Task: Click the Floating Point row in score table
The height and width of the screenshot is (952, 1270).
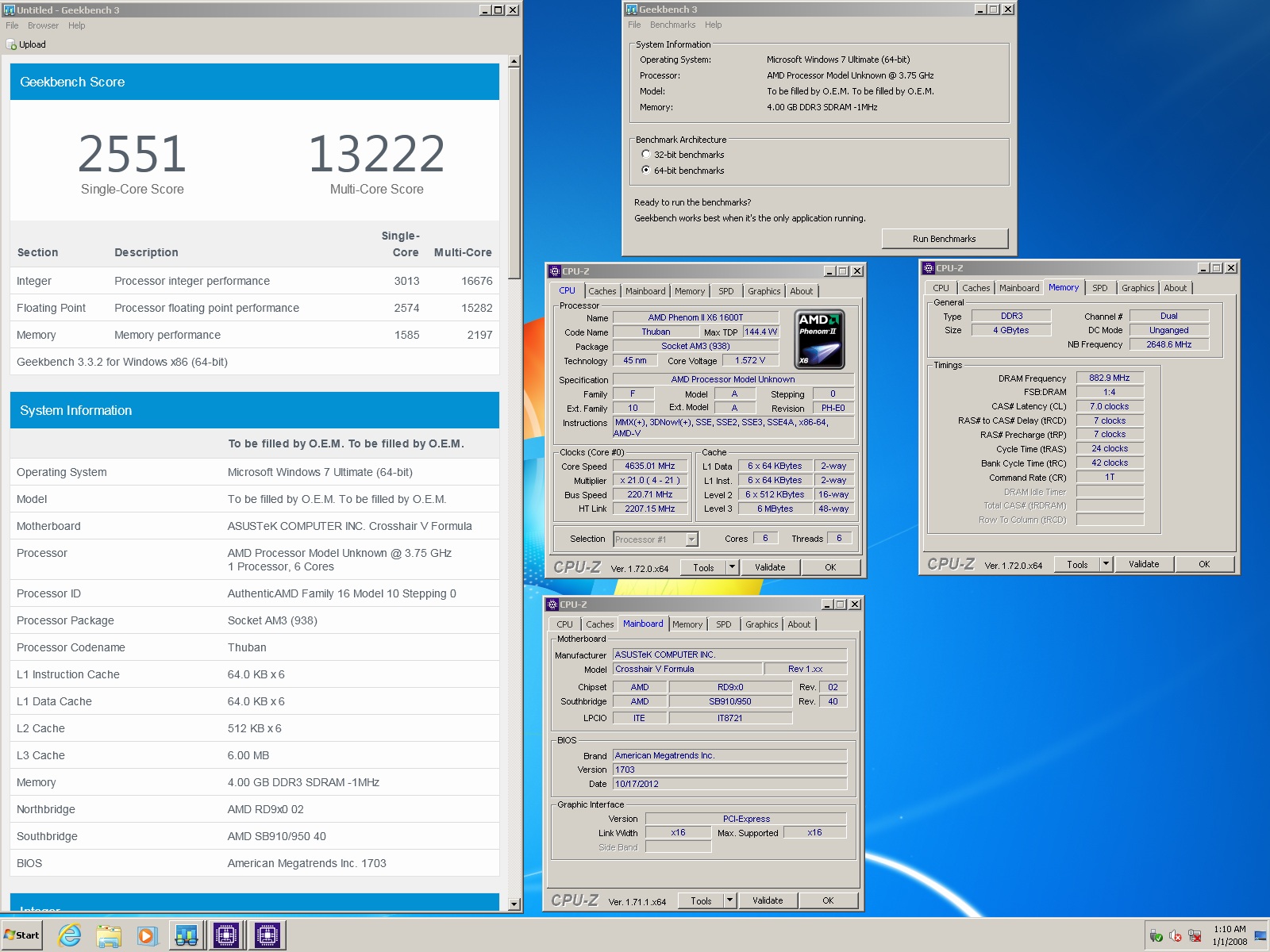Action: (254, 308)
